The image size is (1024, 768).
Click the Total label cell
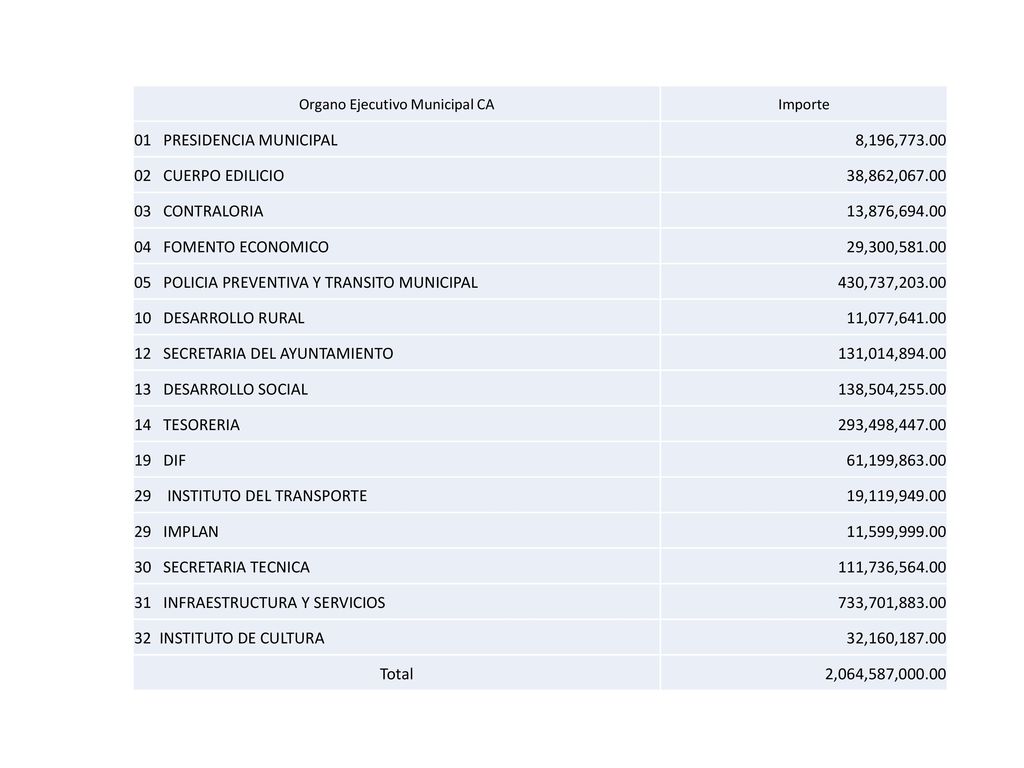click(396, 674)
